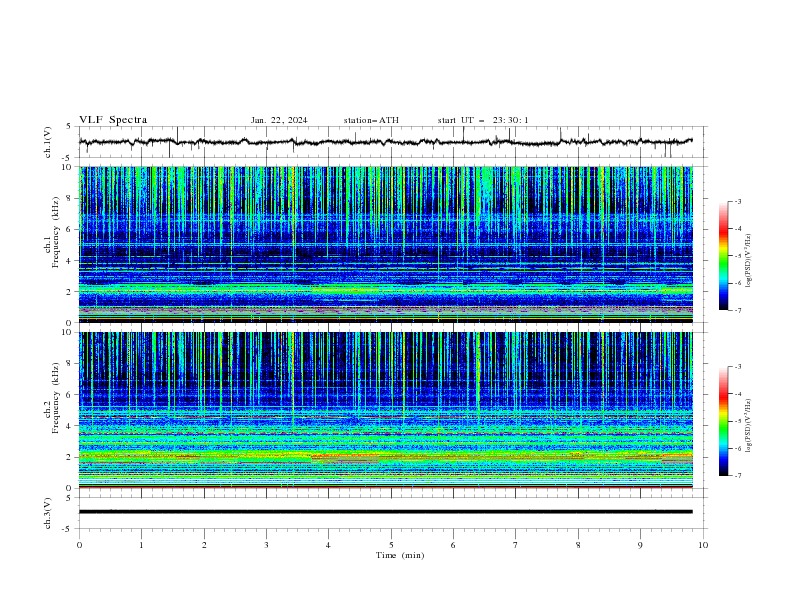Click the "8" tick label on the time axis
Screen dimensions: 792x612
[x=578, y=545]
